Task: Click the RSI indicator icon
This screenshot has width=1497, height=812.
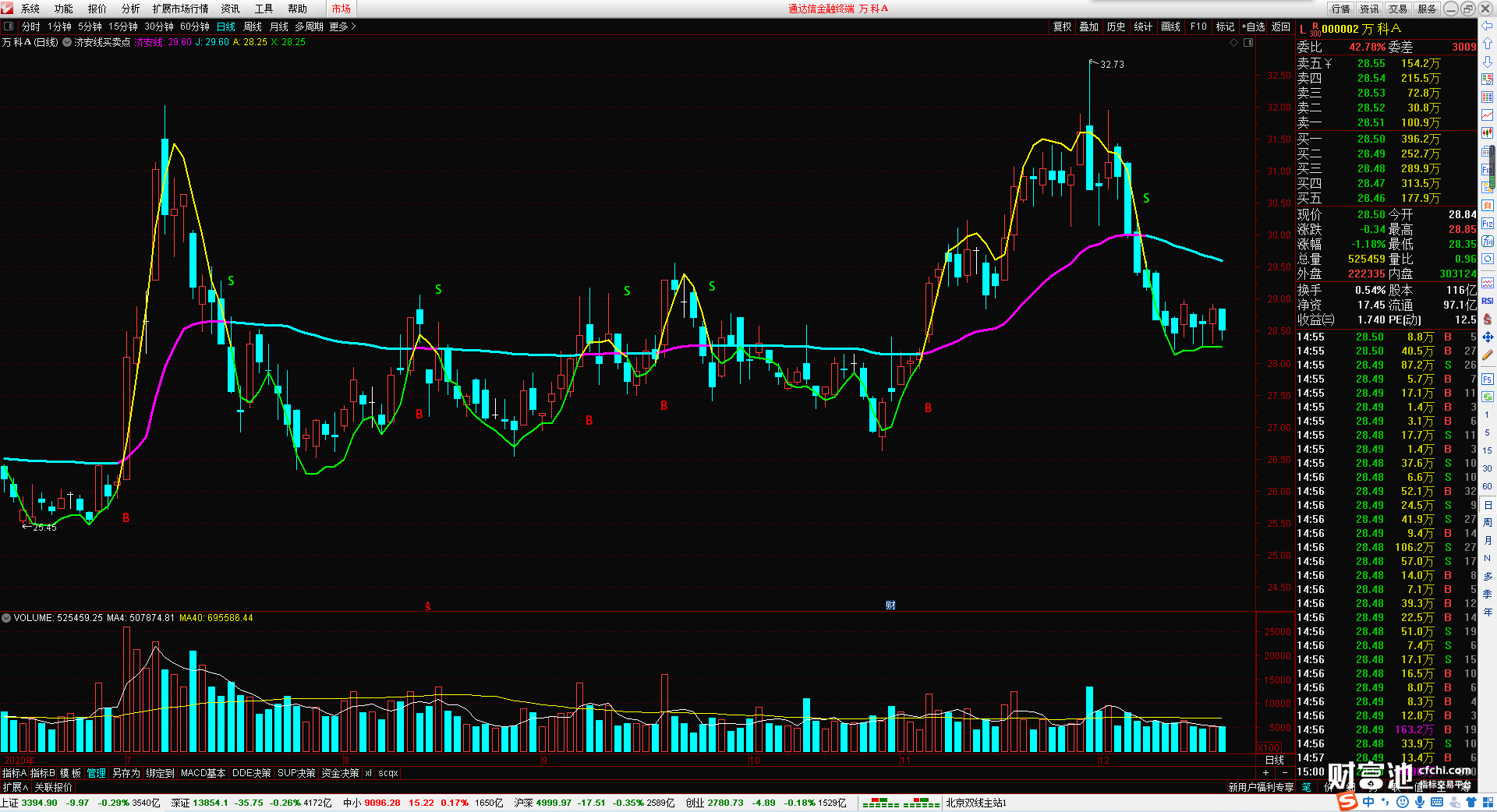Action: coord(1487,301)
